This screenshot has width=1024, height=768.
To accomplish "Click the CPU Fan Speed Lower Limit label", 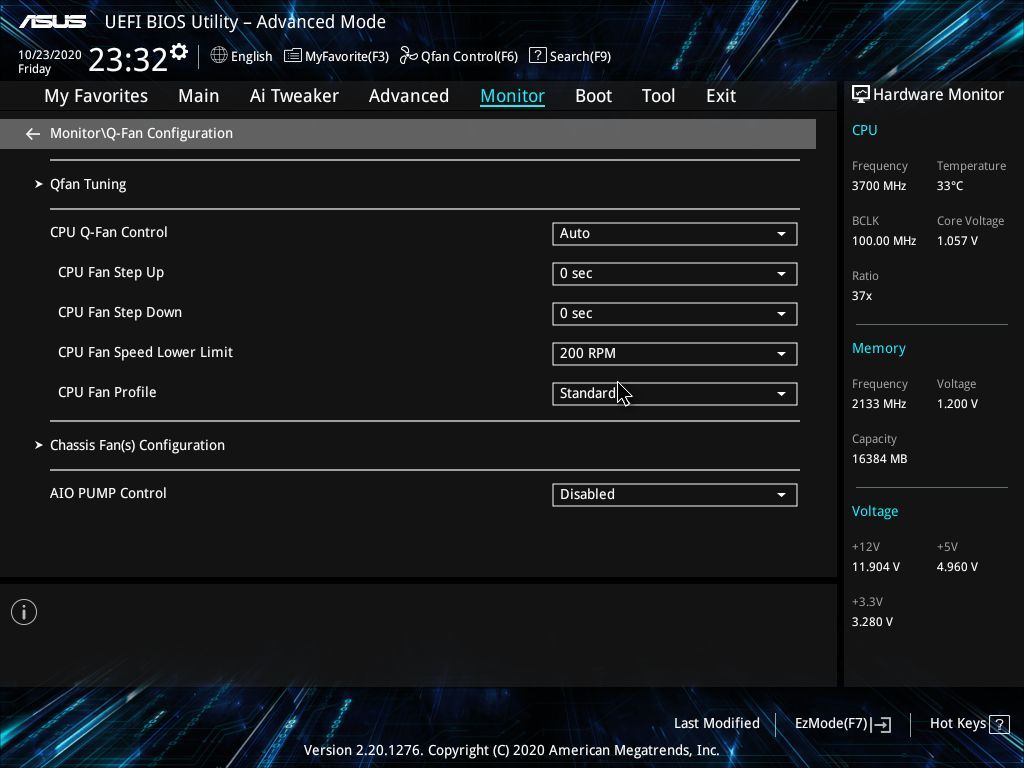I will pyautogui.click(x=146, y=352).
